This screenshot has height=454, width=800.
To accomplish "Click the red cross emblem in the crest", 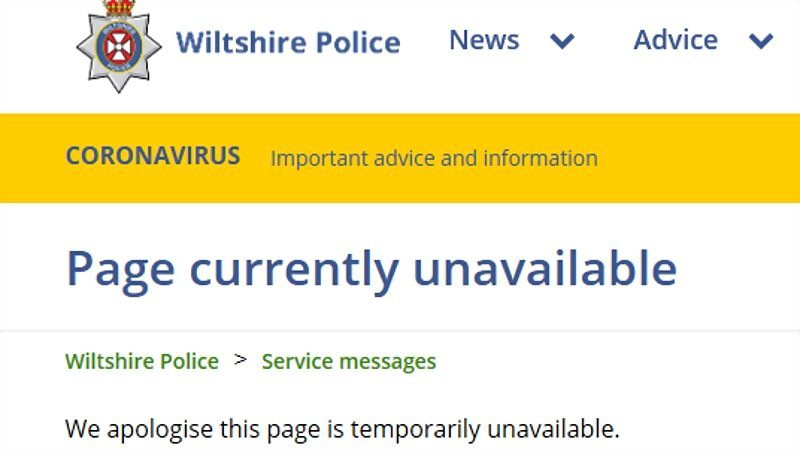I will (119, 47).
